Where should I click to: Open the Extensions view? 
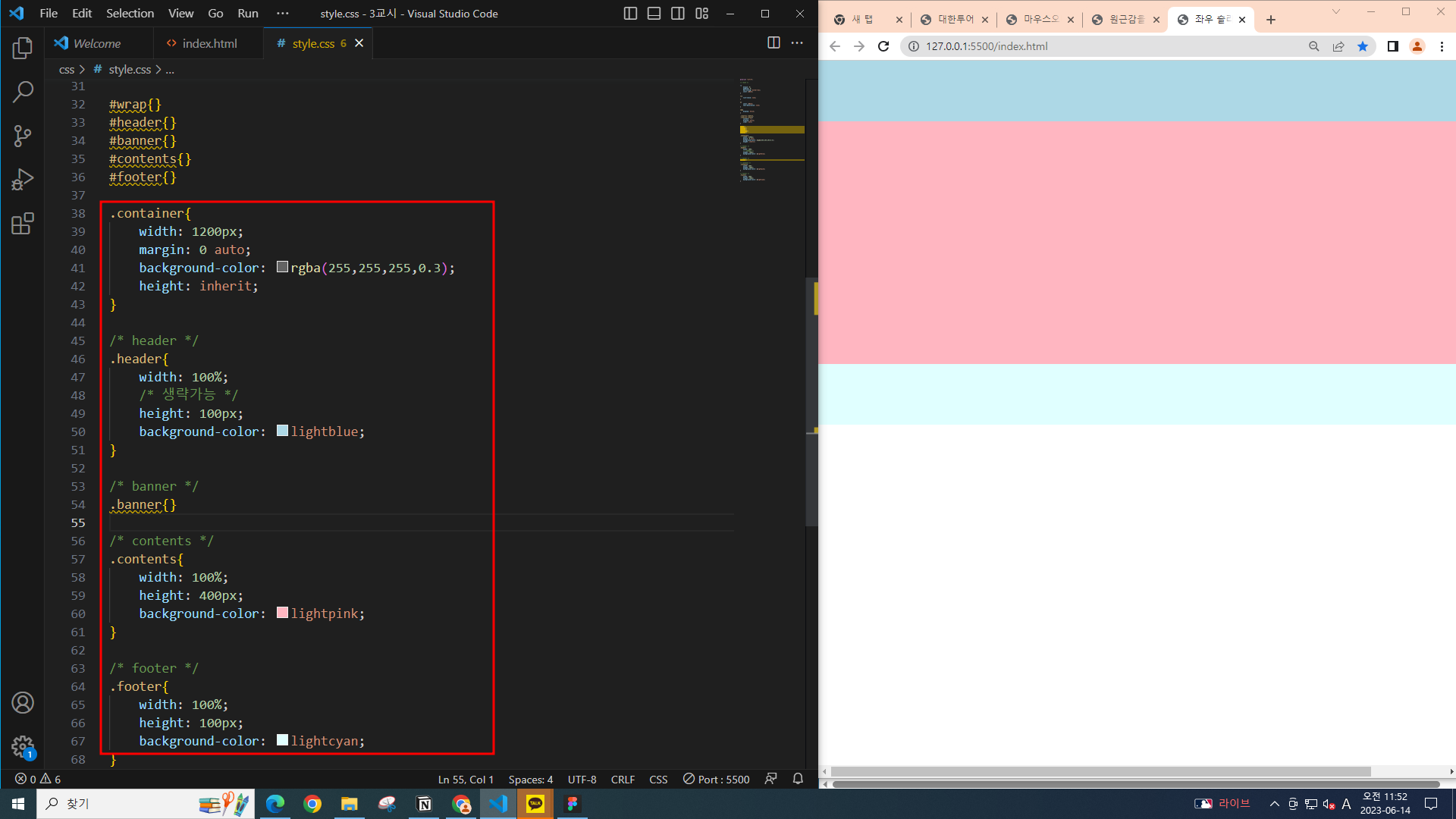coord(23,224)
